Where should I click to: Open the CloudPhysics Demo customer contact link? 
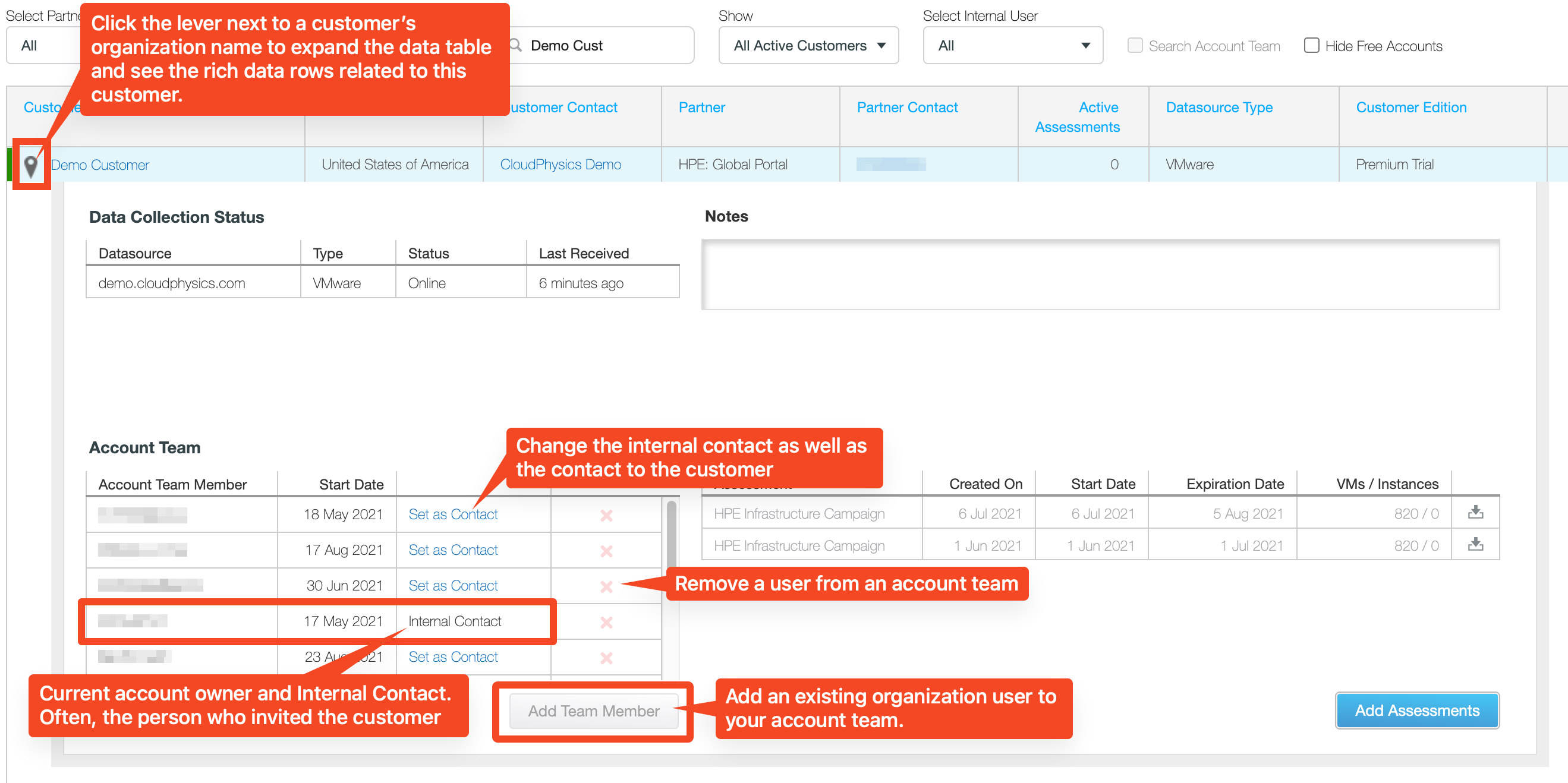560,165
